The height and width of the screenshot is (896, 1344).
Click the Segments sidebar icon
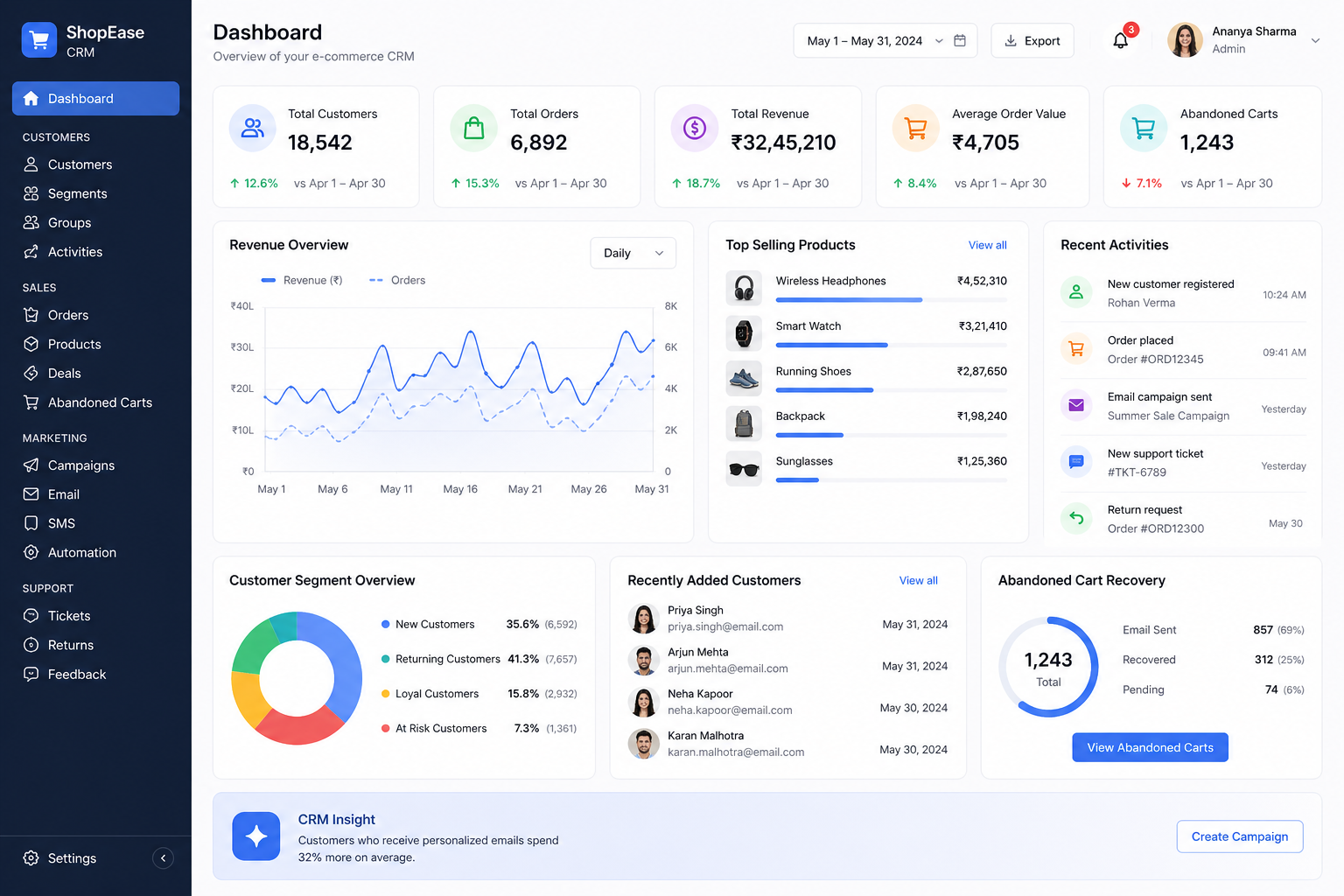click(x=31, y=193)
